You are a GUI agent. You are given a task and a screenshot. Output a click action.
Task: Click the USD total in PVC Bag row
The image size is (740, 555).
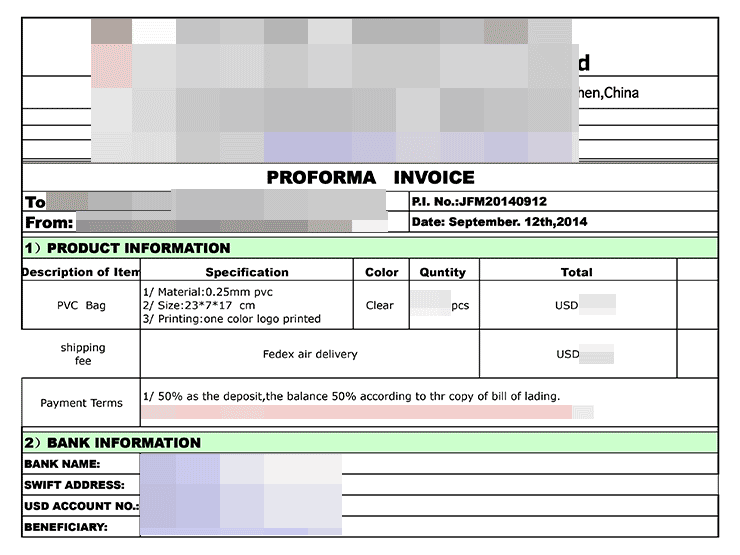[578, 305]
